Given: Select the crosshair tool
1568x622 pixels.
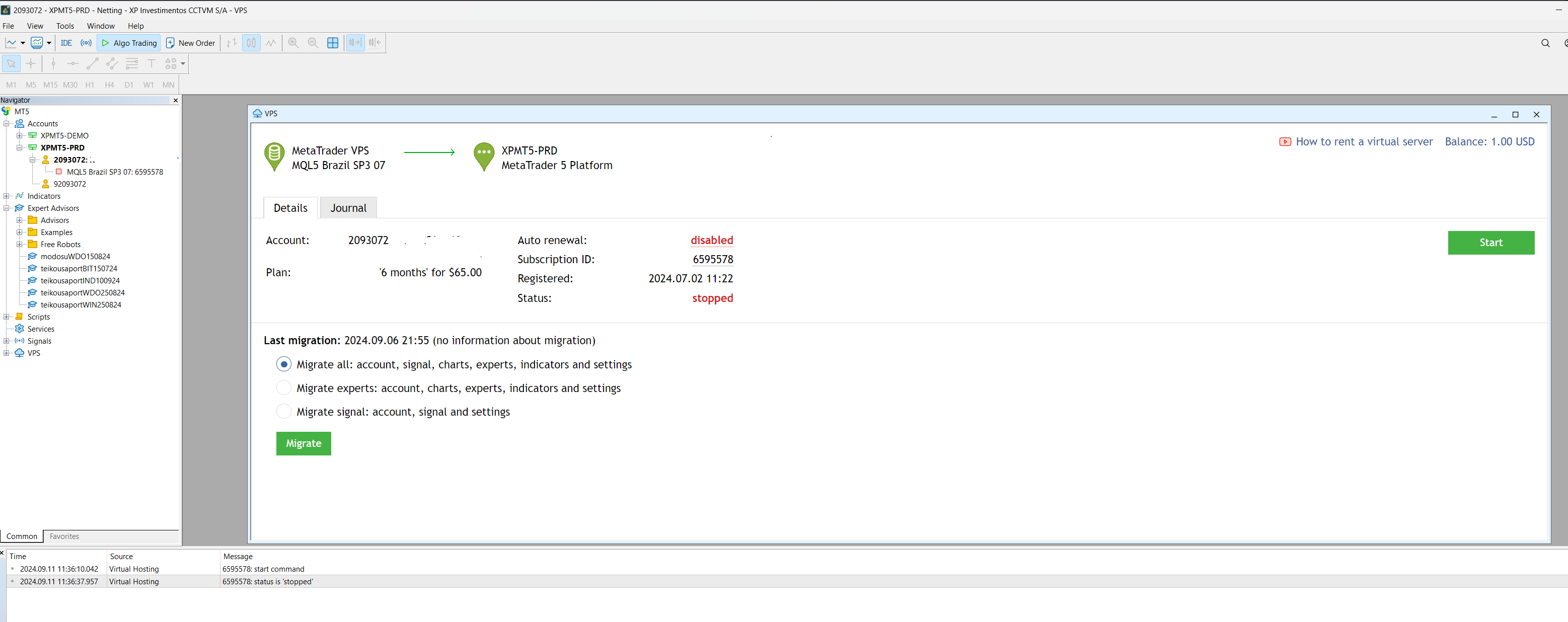Looking at the screenshot, I should (31, 63).
